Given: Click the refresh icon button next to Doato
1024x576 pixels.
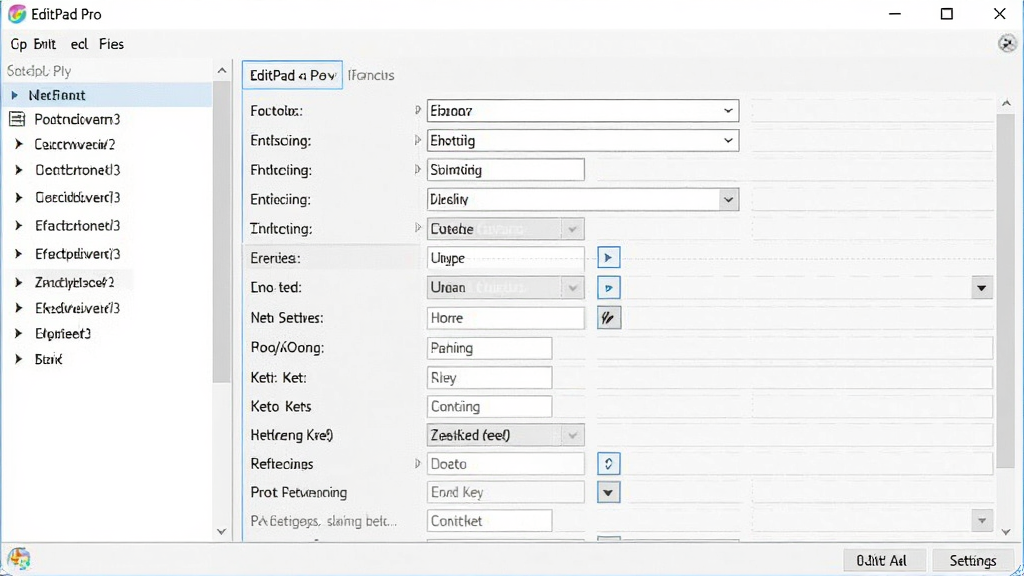Looking at the screenshot, I should tap(608, 464).
